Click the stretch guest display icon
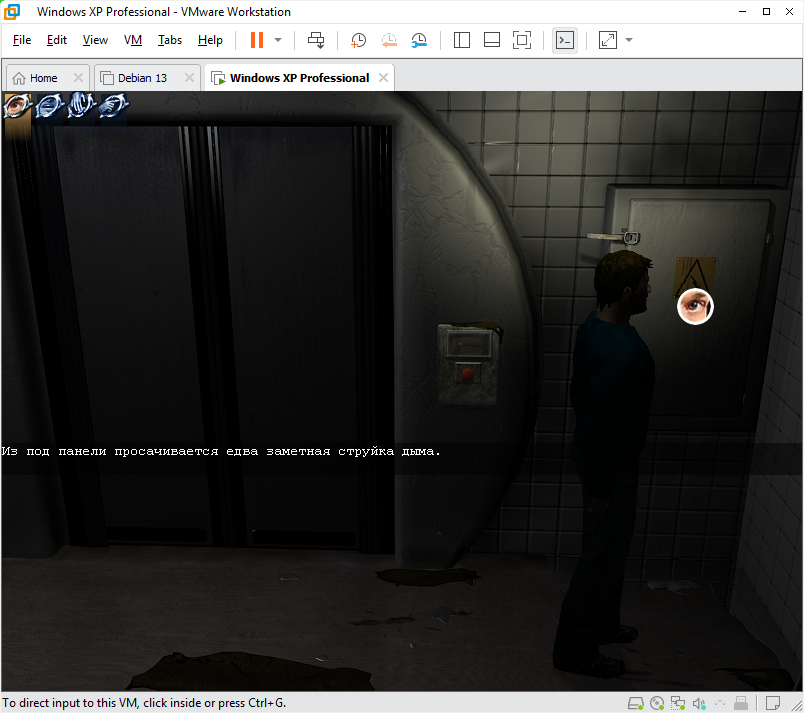Viewport: 804px width, 713px height. point(608,40)
